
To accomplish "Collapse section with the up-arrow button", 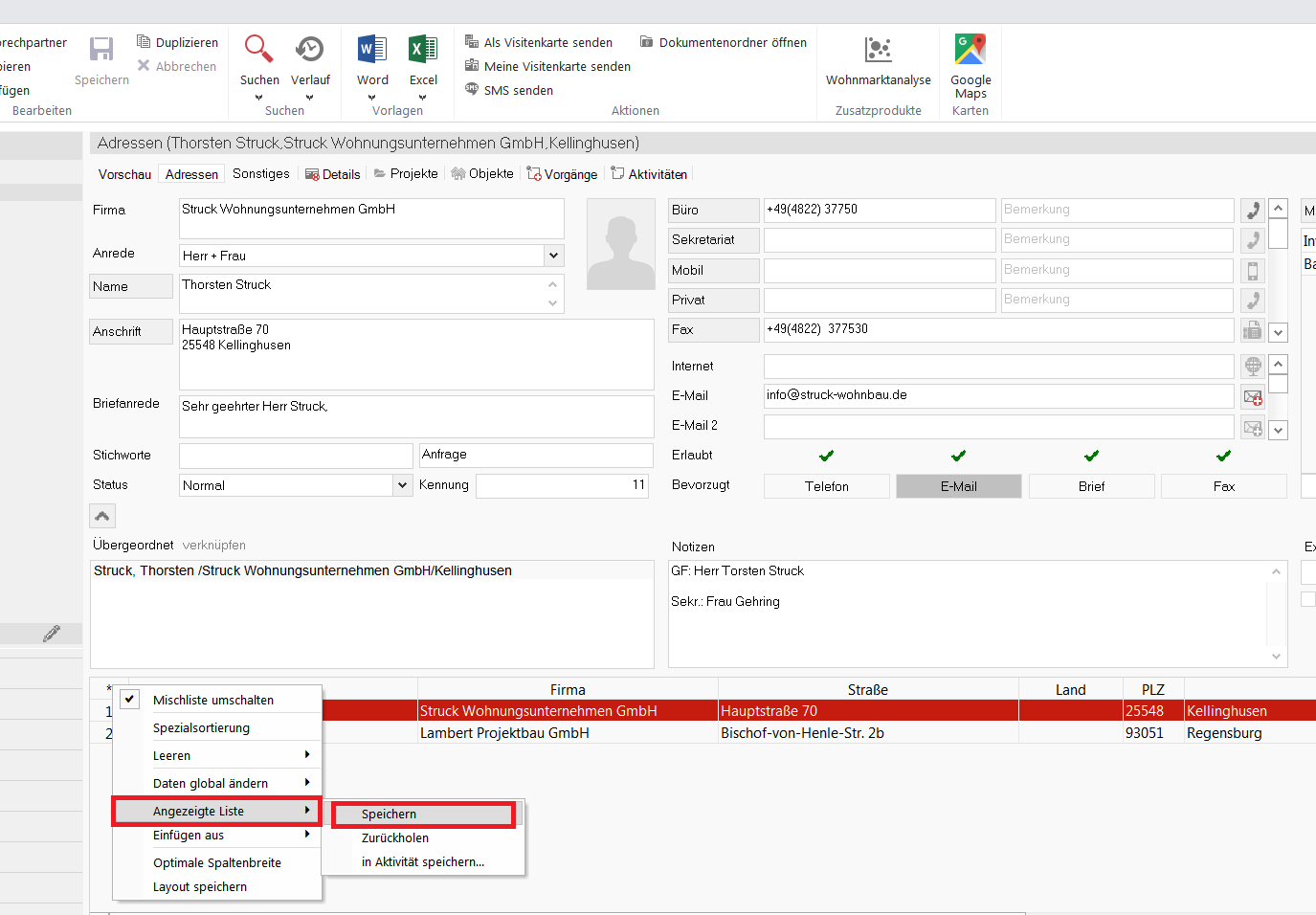I will pos(102,516).
